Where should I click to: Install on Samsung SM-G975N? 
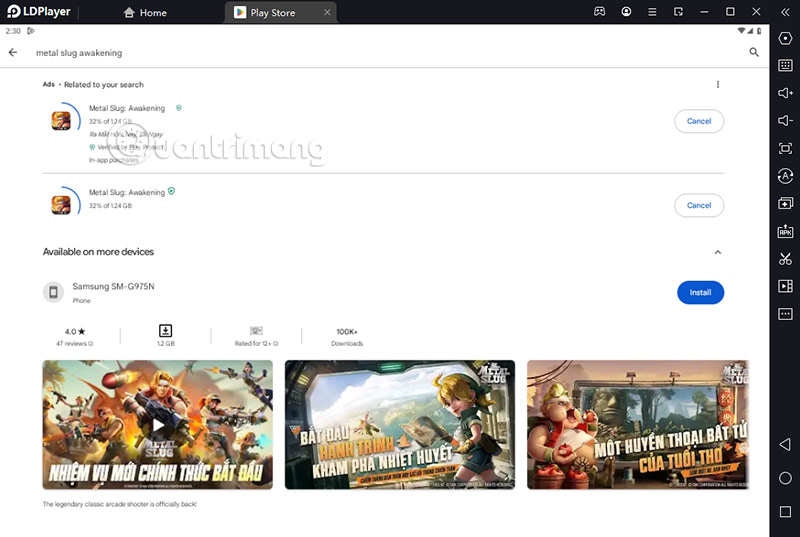click(x=700, y=292)
